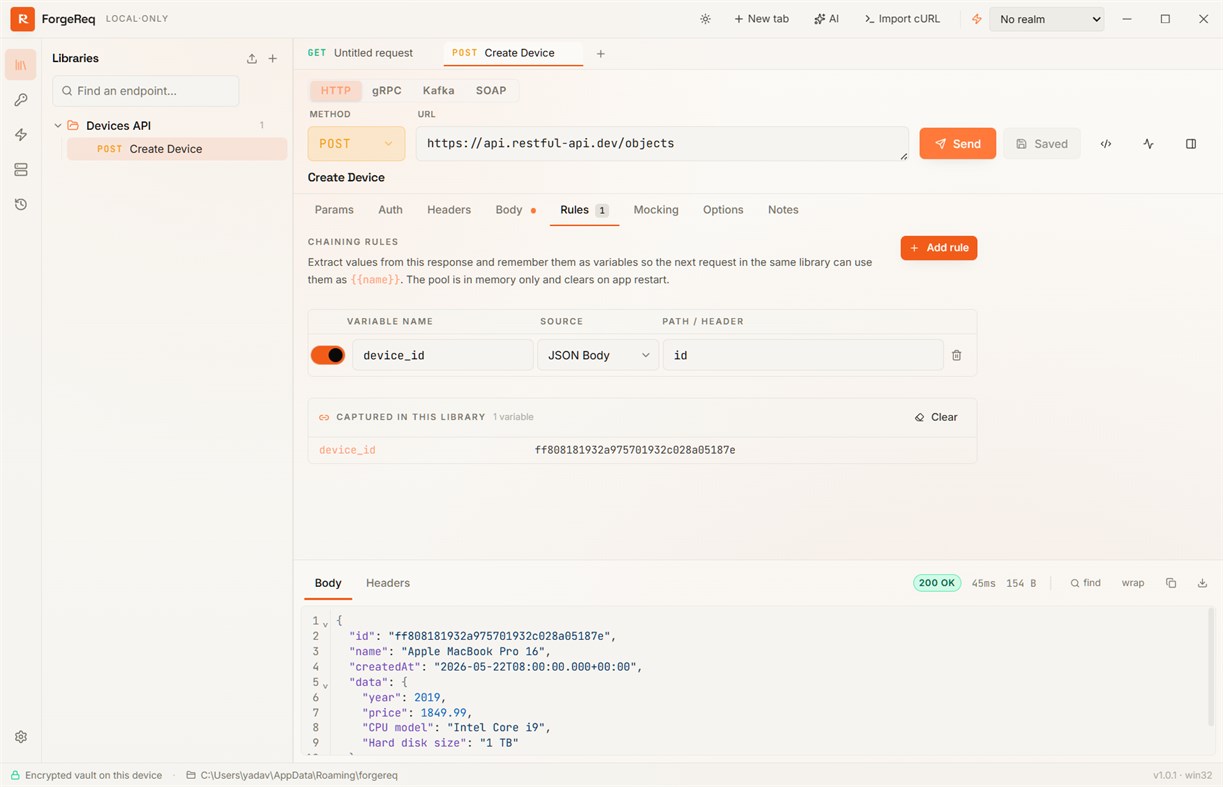Screen dimensions: 1223x787
Task: Send the request
Action: click(x=957, y=144)
